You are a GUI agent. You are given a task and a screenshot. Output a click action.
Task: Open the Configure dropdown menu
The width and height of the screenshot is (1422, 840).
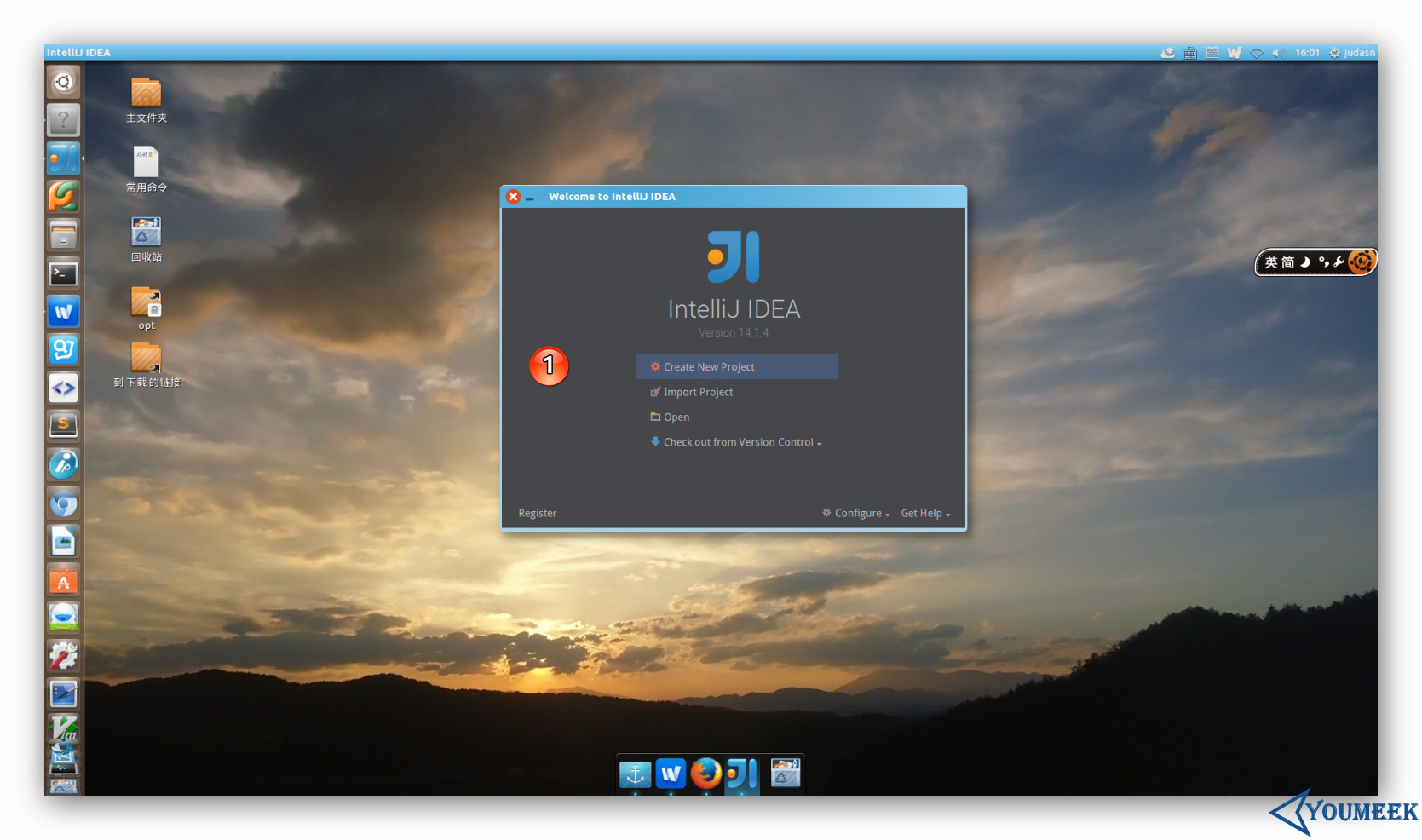pos(857,514)
